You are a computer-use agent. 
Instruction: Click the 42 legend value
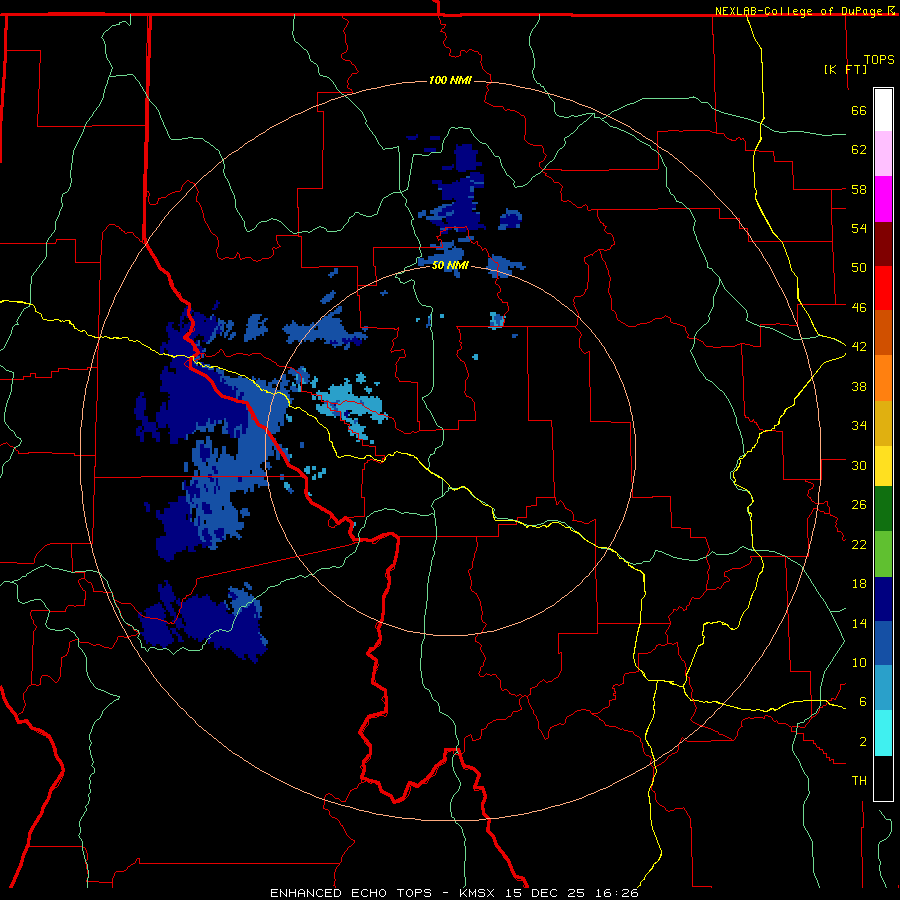coord(859,347)
